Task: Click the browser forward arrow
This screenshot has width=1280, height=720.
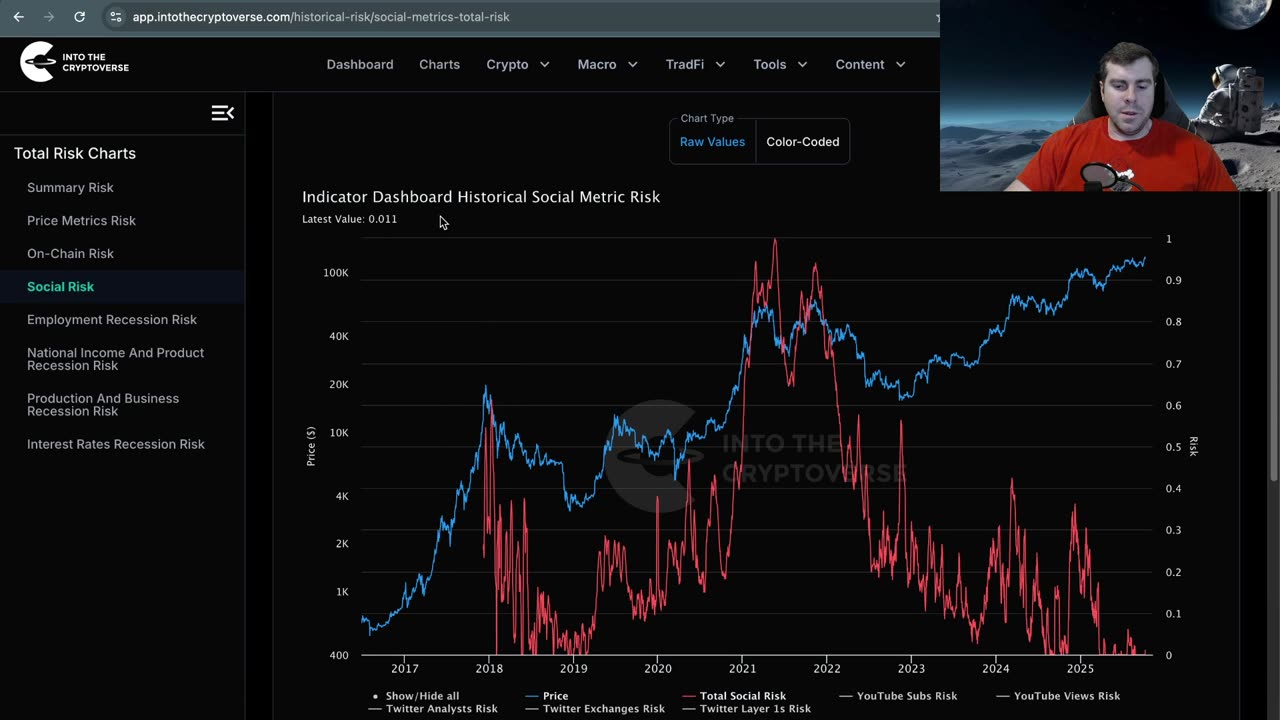Action: click(x=49, y=17)
